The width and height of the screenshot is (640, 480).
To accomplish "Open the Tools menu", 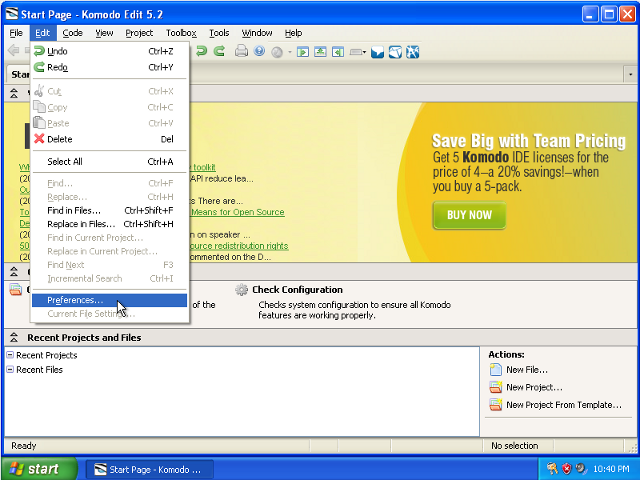I will [219, 33].
